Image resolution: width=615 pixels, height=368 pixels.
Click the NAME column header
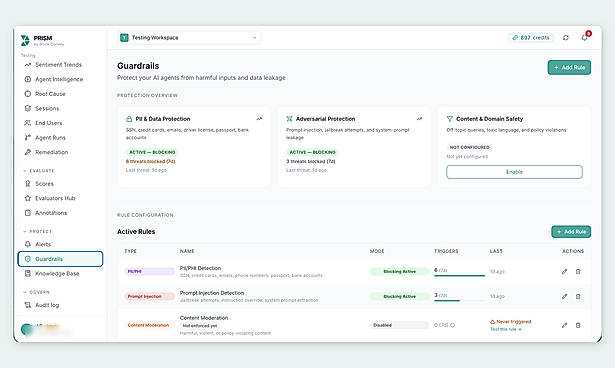pyautogui.click(x=187, y=251)
